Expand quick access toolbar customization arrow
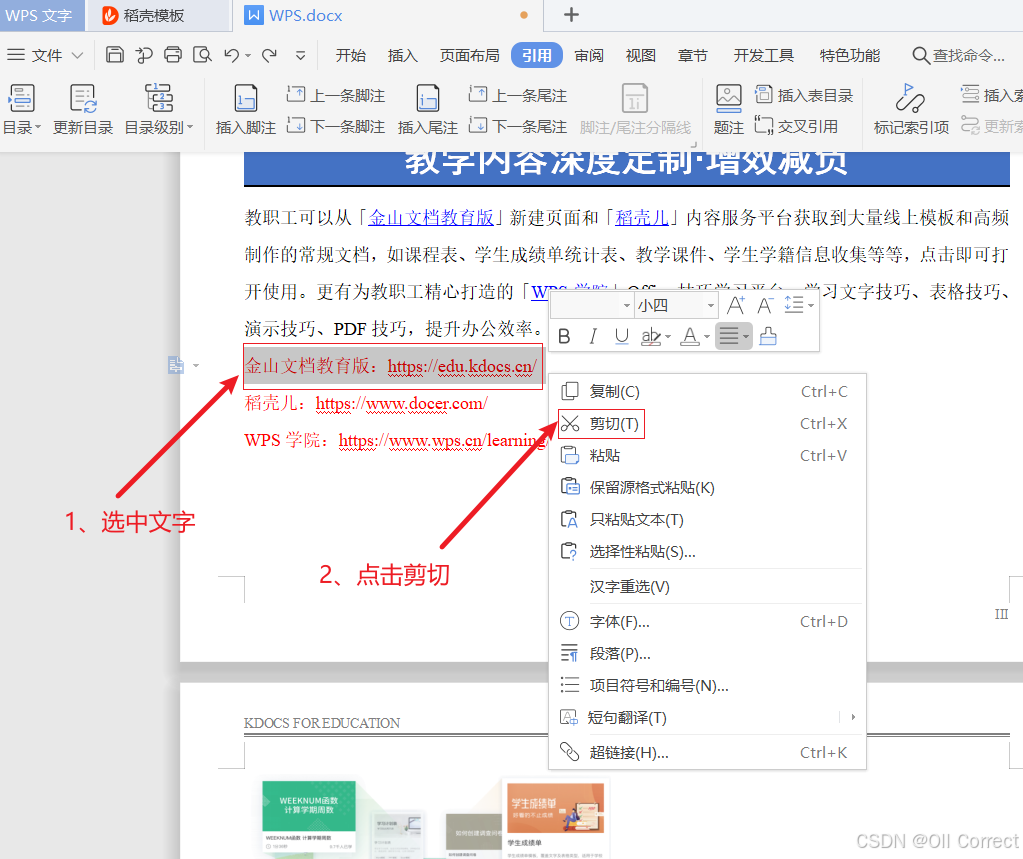Viewport: 1023px width, 859px height. click(x=300, y=55)
